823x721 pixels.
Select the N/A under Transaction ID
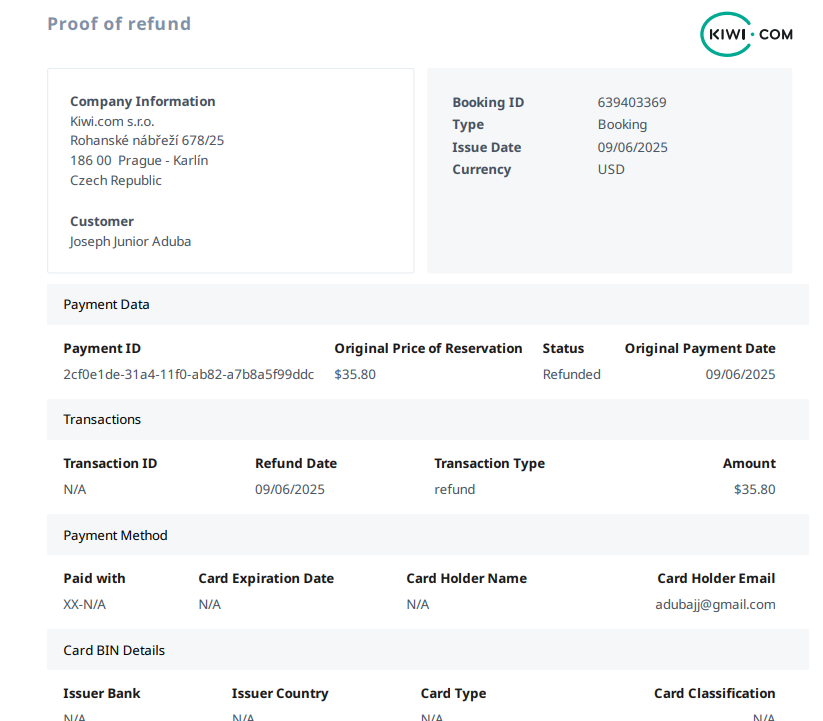[x=75, y=490]
